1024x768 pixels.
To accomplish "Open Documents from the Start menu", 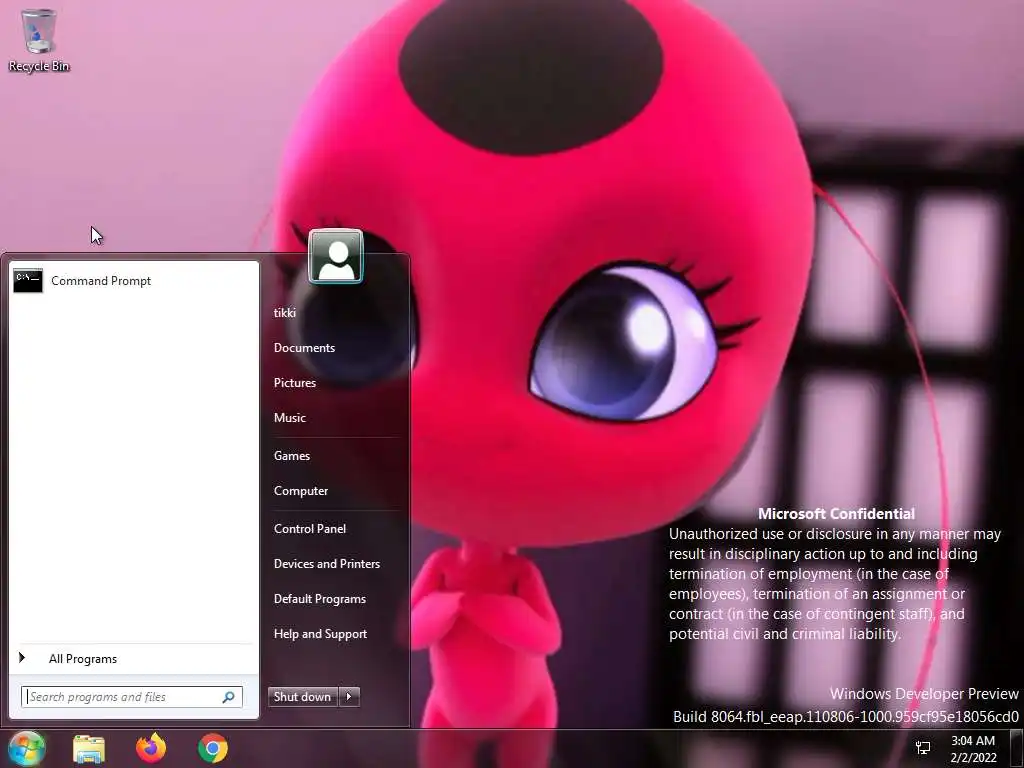I will pyautogui.click(x=304, y=348).
